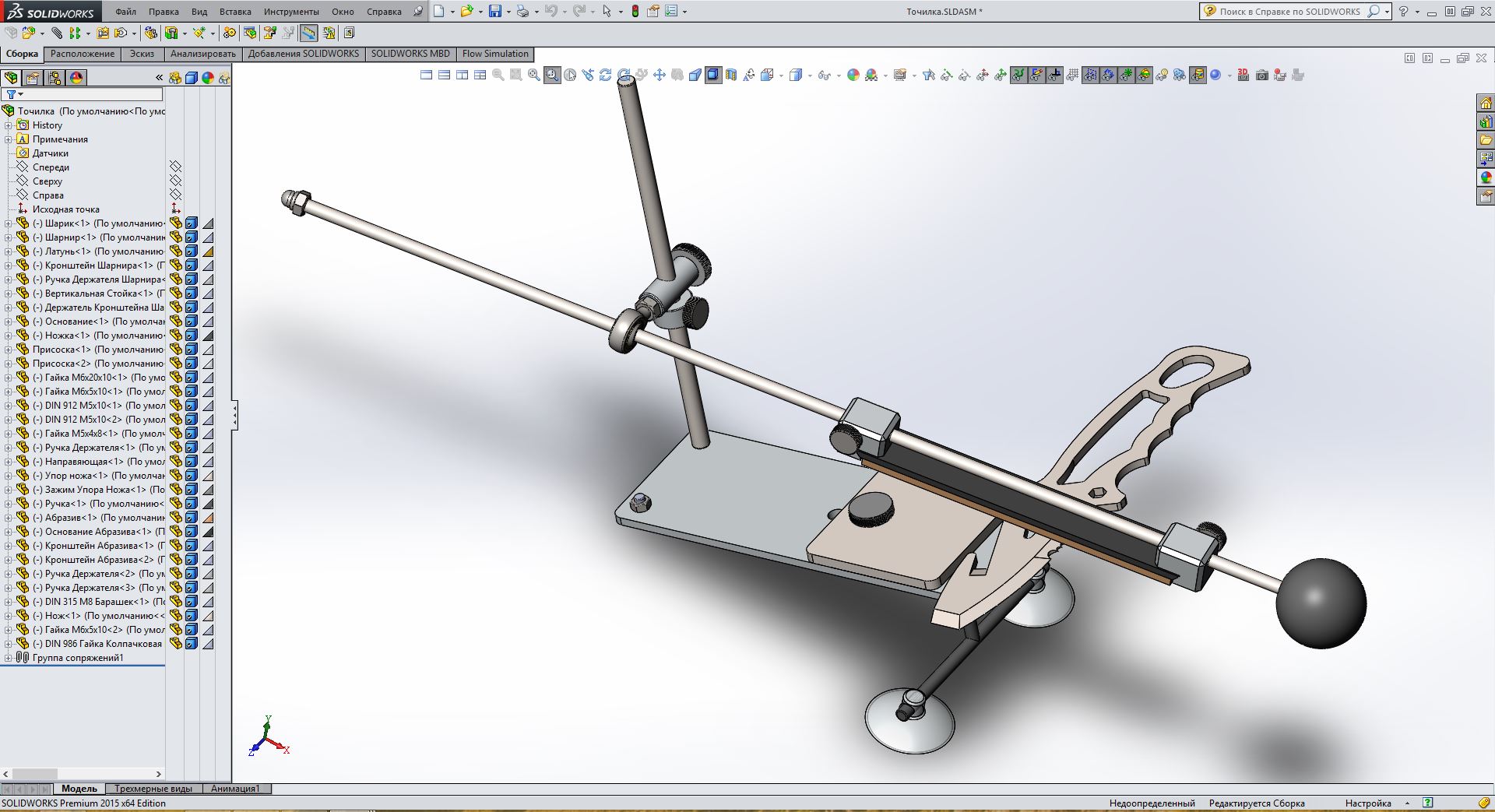Expand the History node in the tree
The image size is (1495, 812).
(x=9, y=125)
